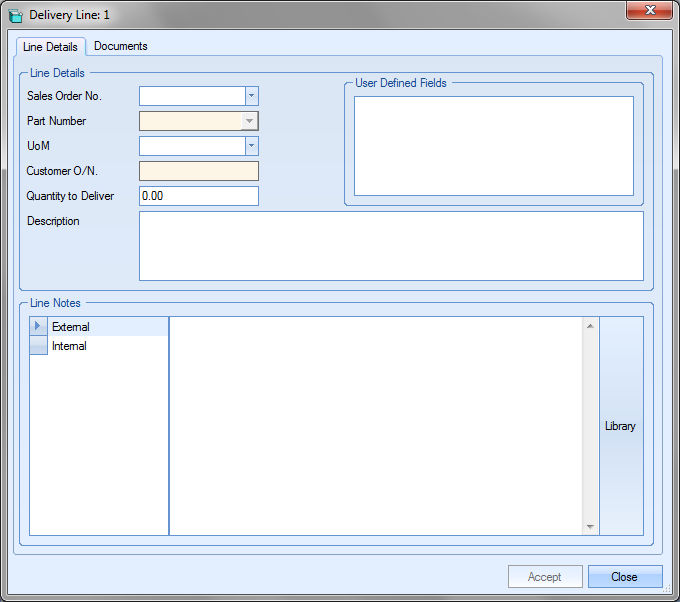The height and width of the screenshot is (602, 680).
Task: Open the UoM dropdown arrow
Action: click(x=251, y=146)
